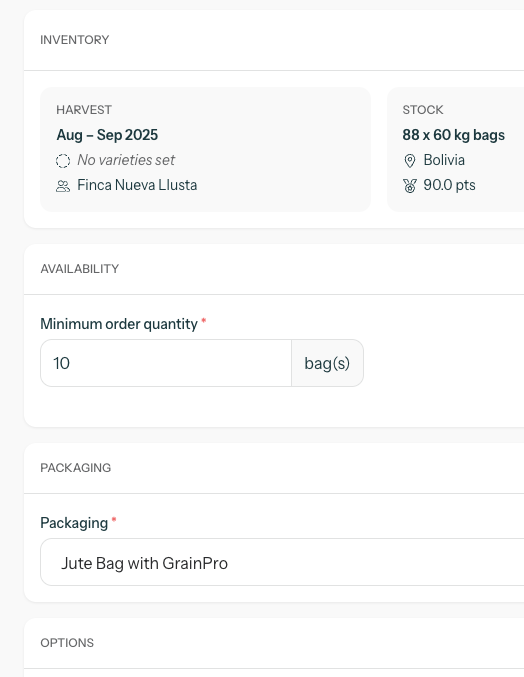The height and width of the screenshot is (677, 524).
Task: Click the Aug – Sep 2025 harvest date
Action: tap(107, 135)
